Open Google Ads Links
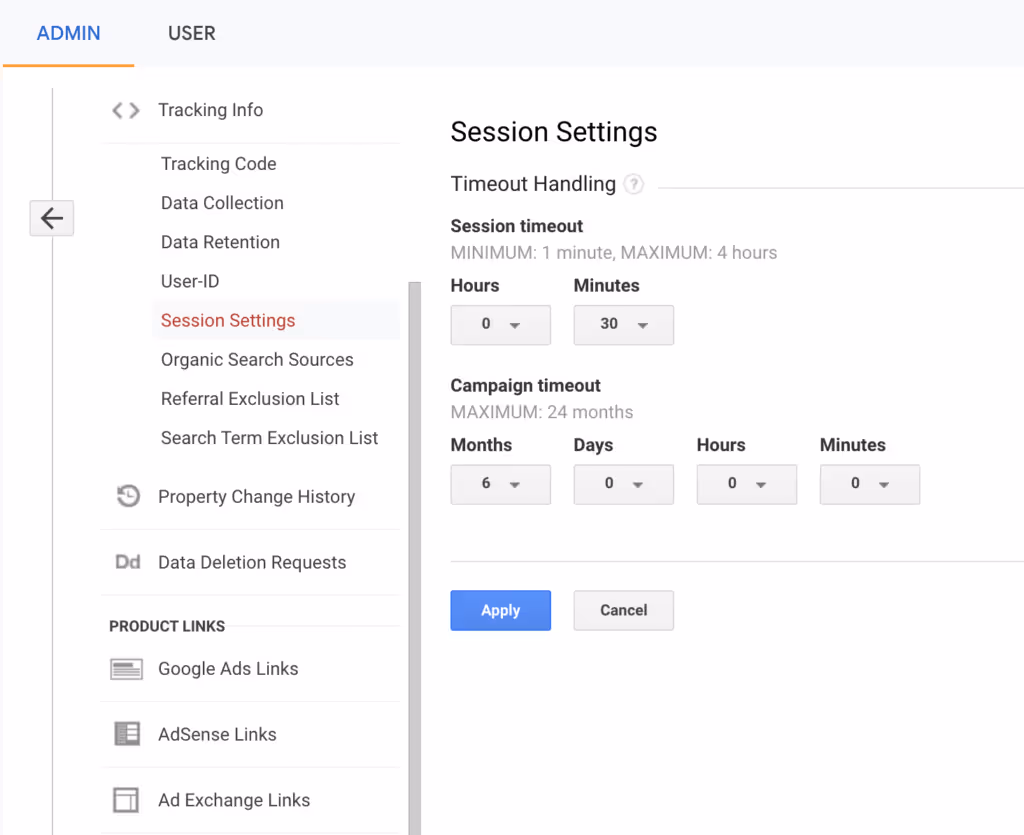This screenshot has height=835, width=1024. (x=228, y=669)
